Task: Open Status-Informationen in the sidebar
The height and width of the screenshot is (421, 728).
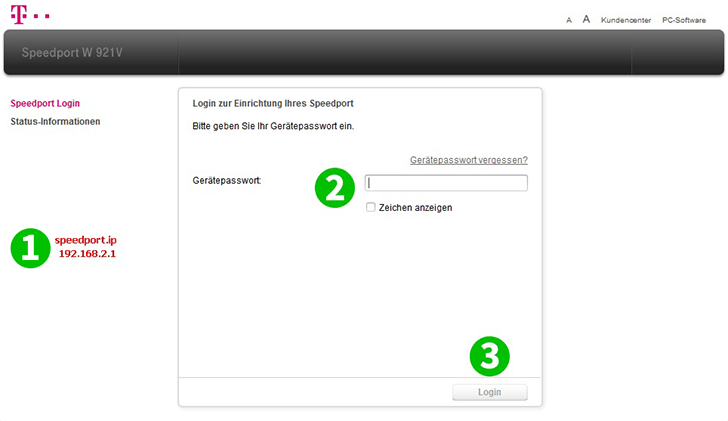Action: [x=55, y=122]
